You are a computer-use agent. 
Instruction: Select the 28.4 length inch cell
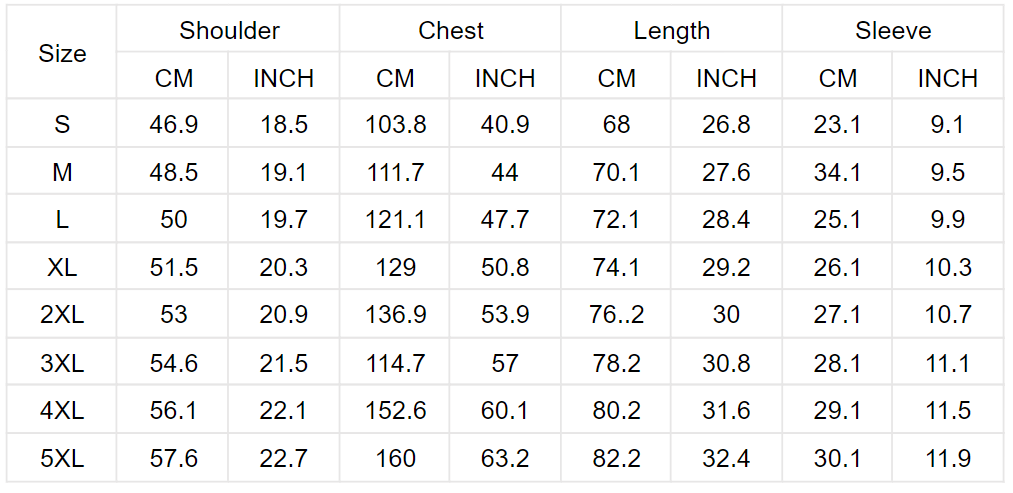pos(726,219)
